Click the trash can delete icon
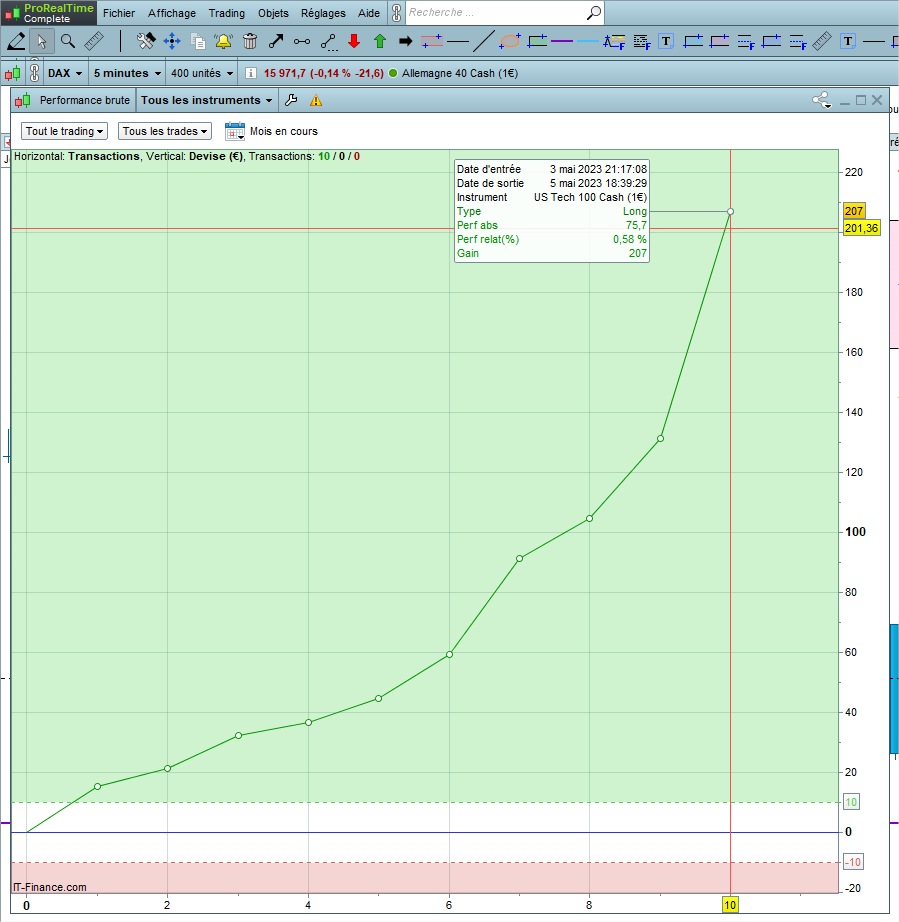Viewport: 899px width, 922px height. coord(250,41)
